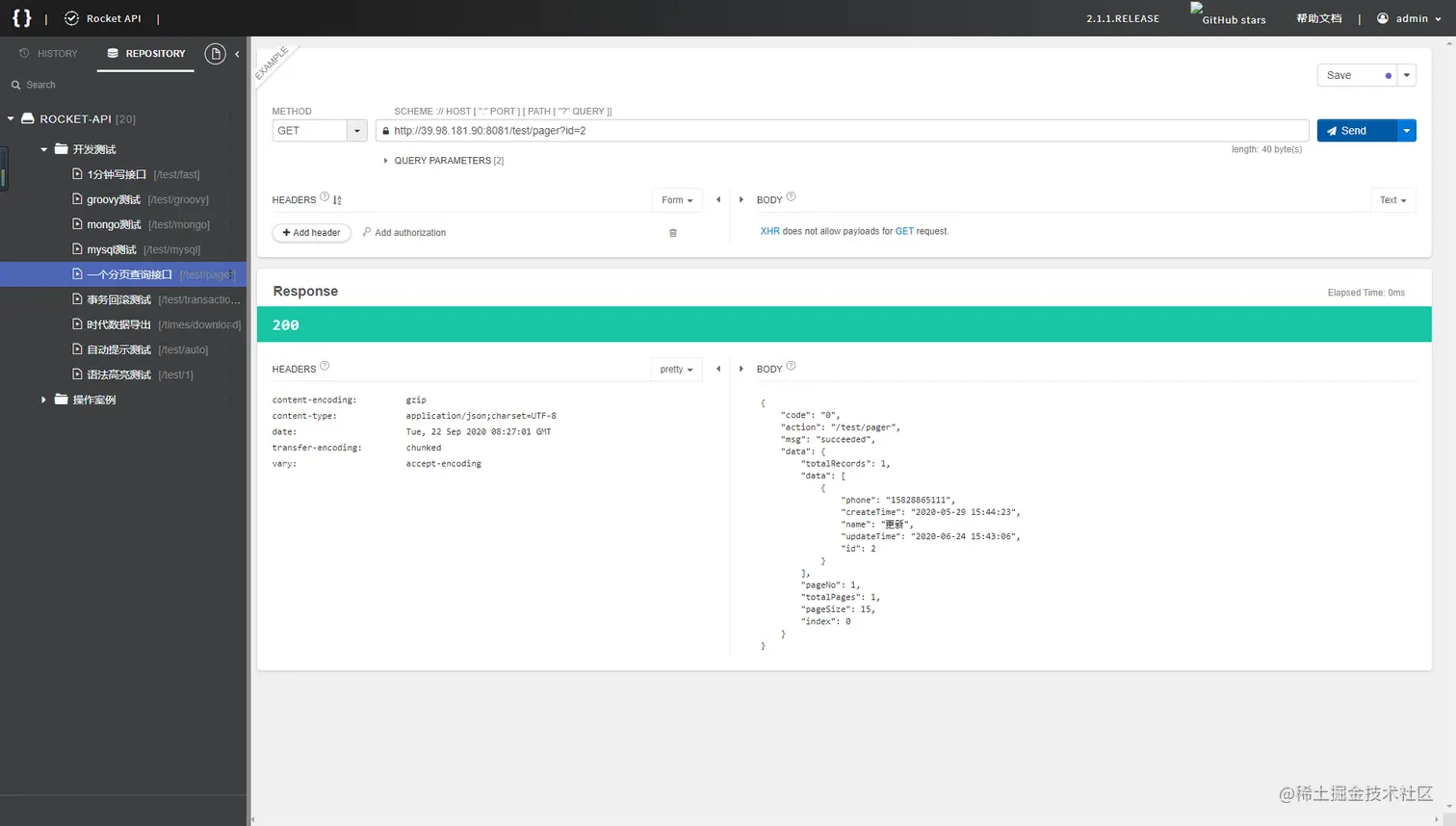The width and height of the screenshot is (1456, 826).
Task: Expand request body panel right arrow
Action: point(741,199)
